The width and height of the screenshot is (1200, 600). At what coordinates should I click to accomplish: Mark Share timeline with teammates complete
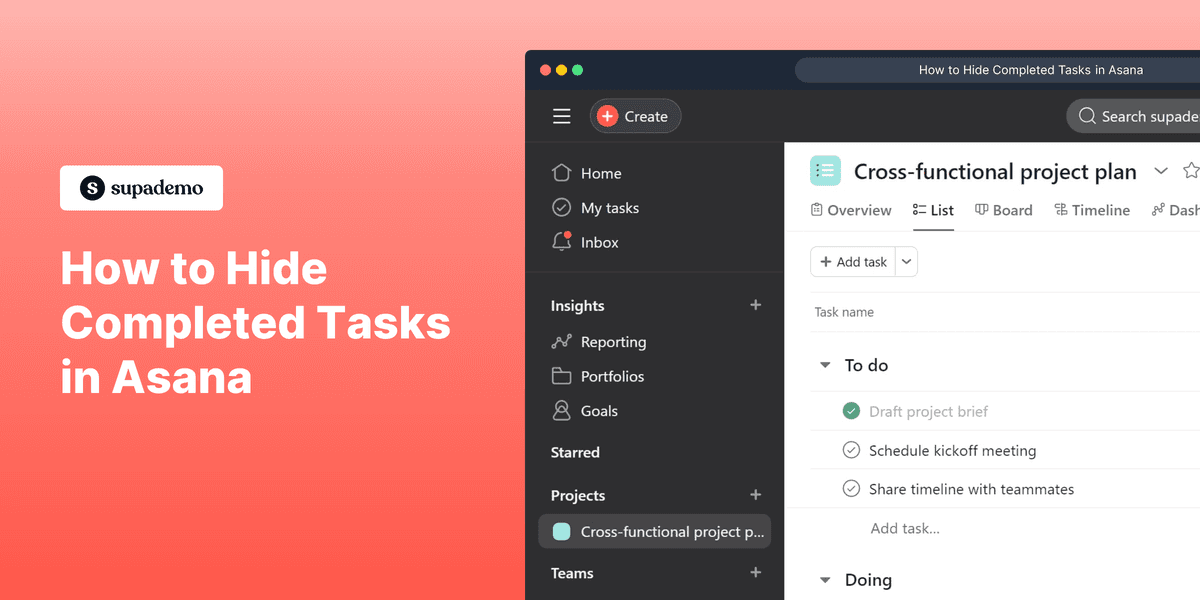tap(851, 489)
